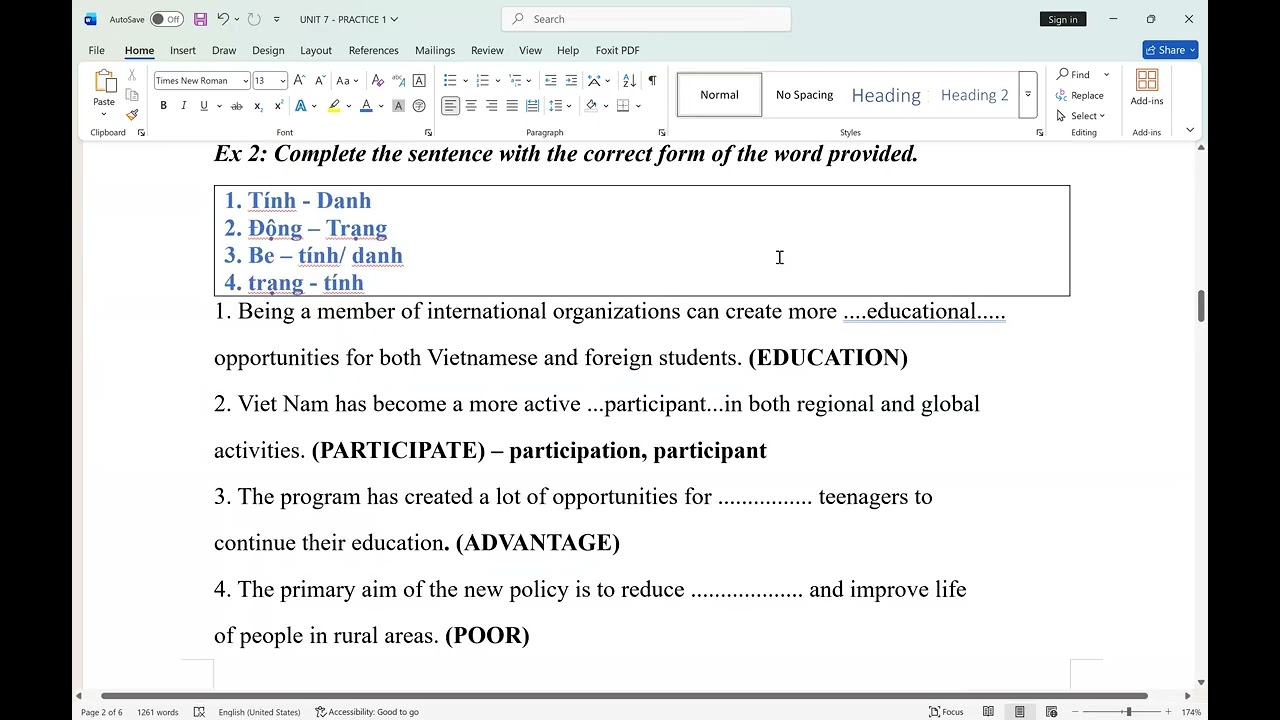
Task: Click the Share button
Action: (1170, 50)
